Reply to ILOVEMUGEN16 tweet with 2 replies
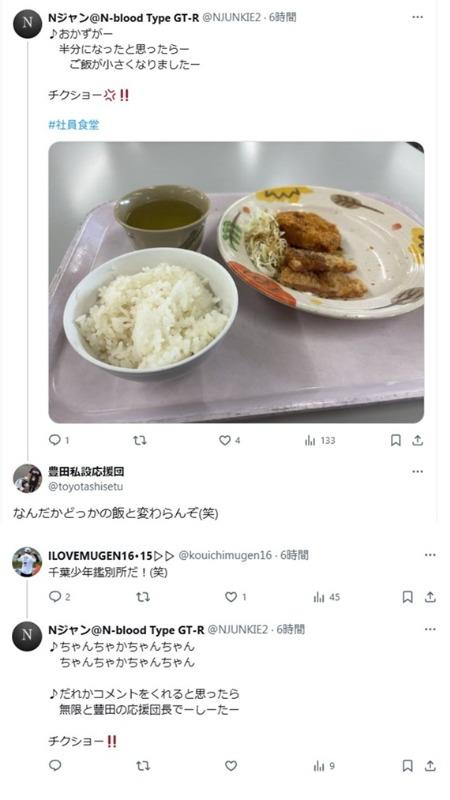This screenshot has height=800, width=450. coord(55,596)
